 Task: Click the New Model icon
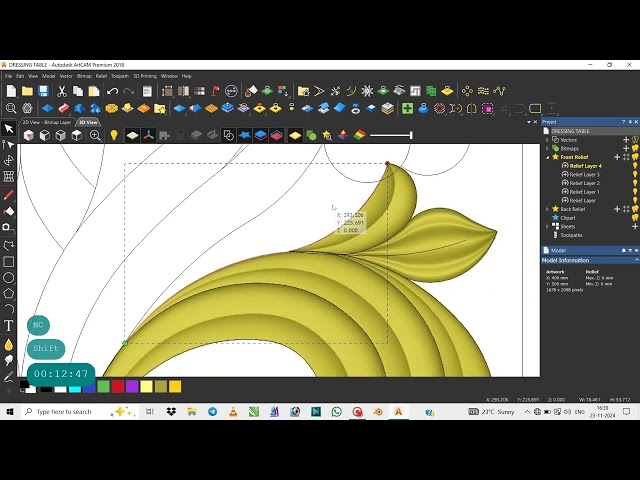[11, 91]
